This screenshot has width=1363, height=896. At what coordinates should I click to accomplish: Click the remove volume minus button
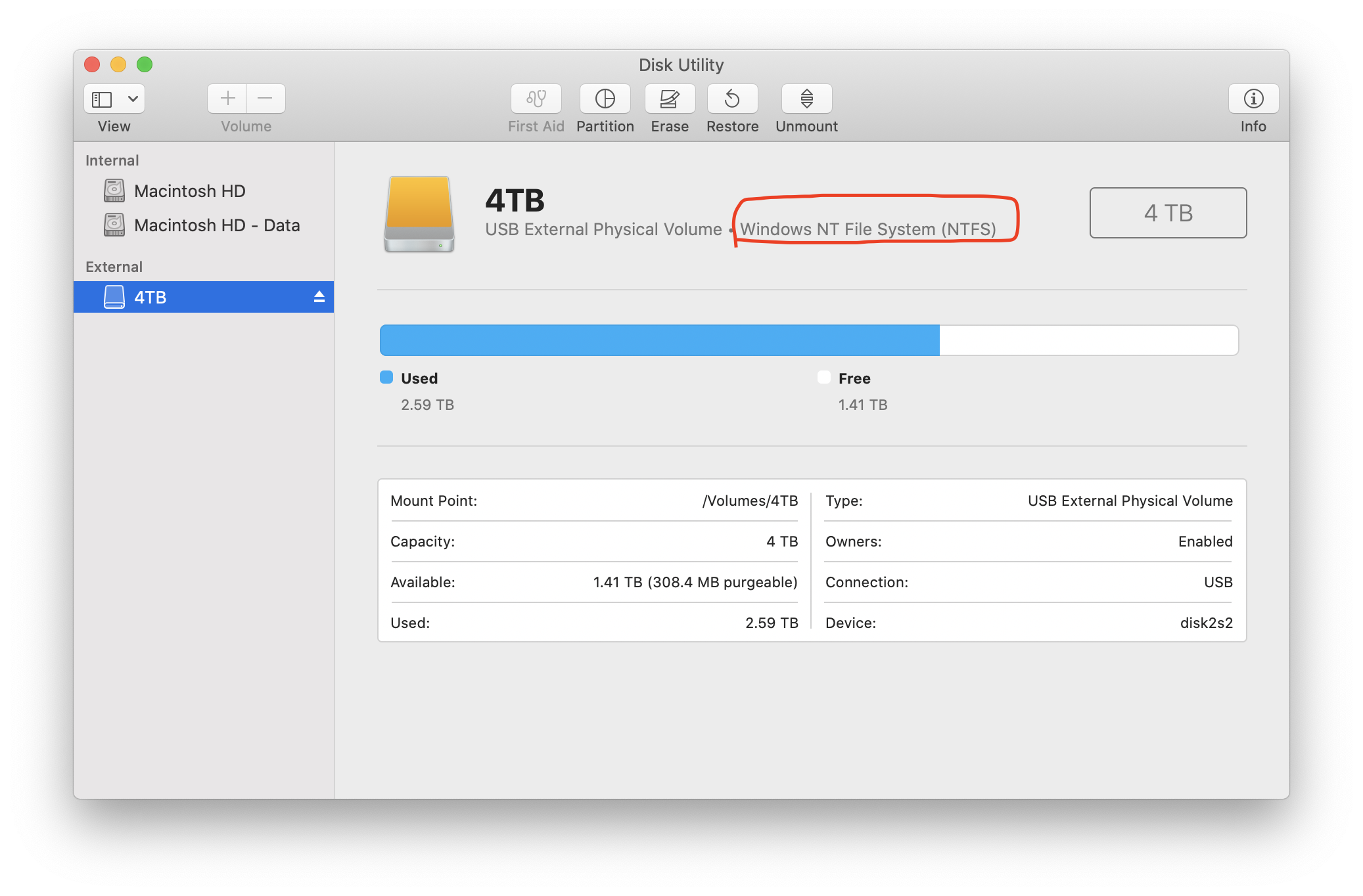tap(266, 99)
